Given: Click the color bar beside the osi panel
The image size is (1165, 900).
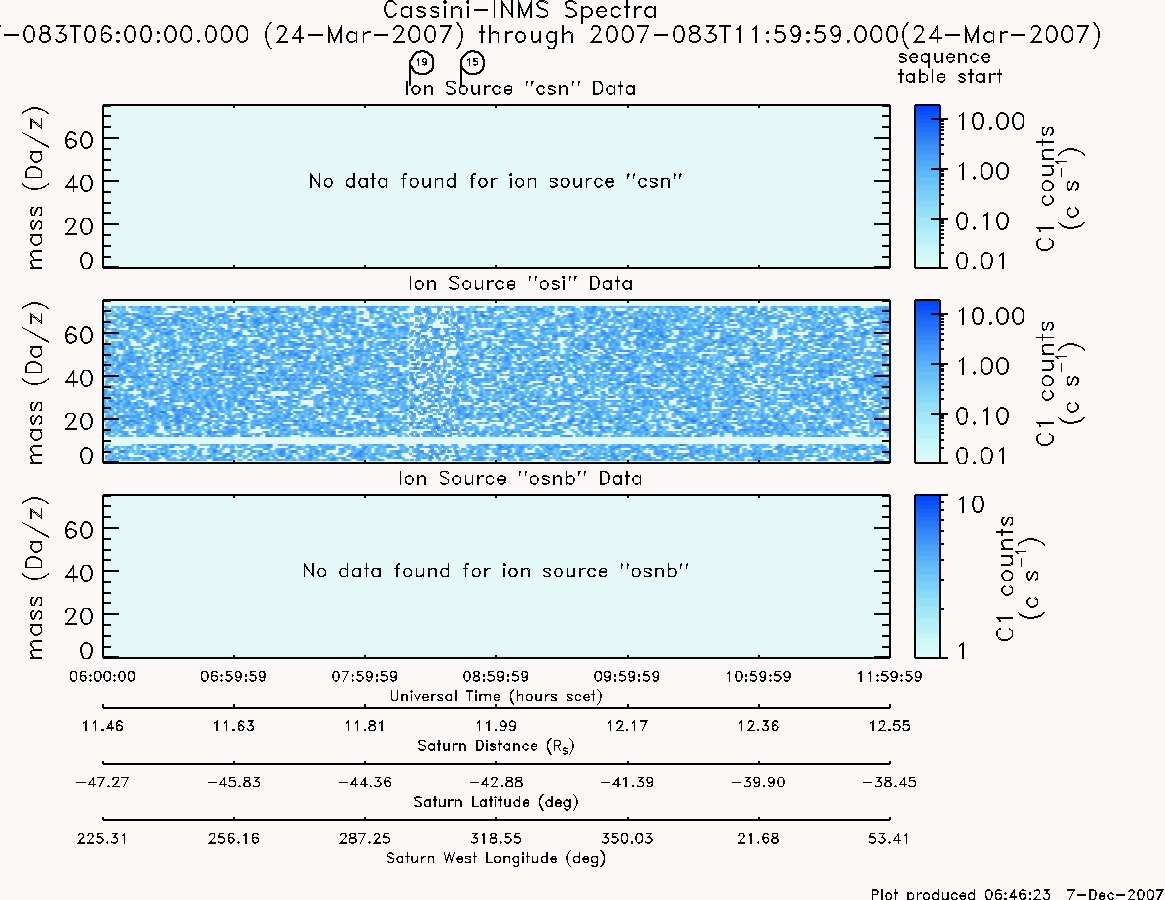Looking at the screenshot, I should 927,381.
